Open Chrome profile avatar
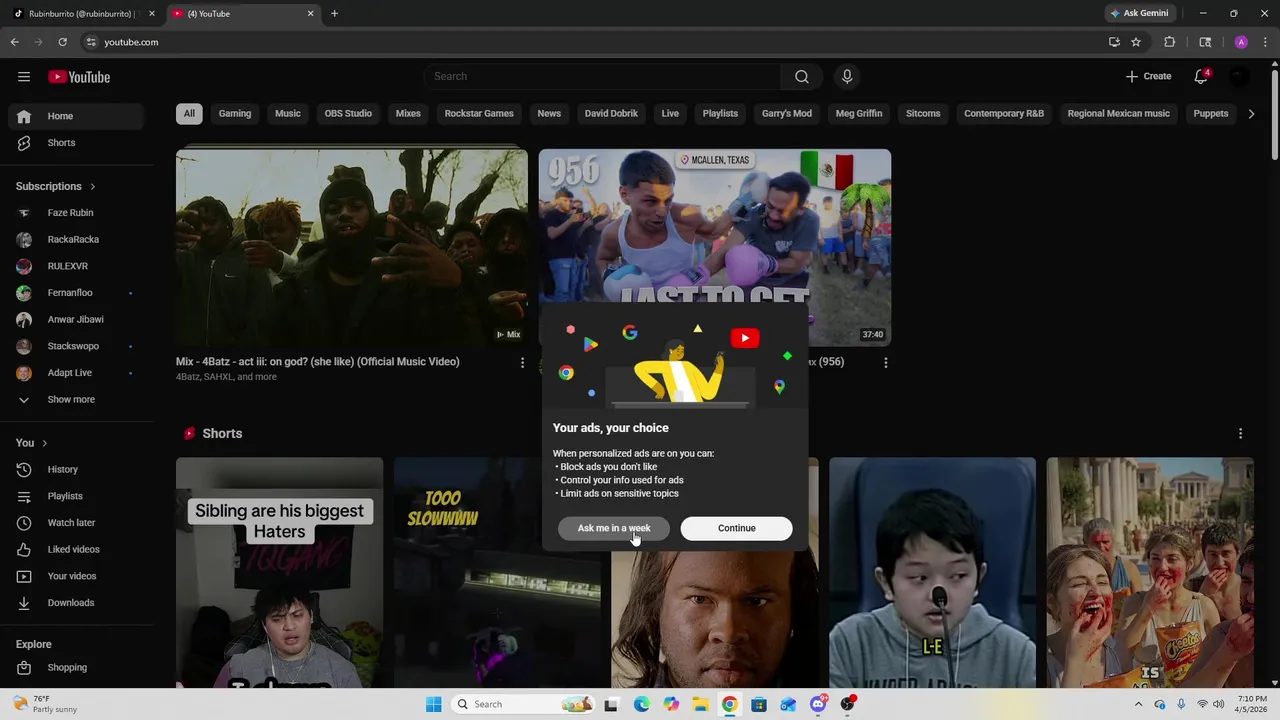 click(x=1241, y=42)
